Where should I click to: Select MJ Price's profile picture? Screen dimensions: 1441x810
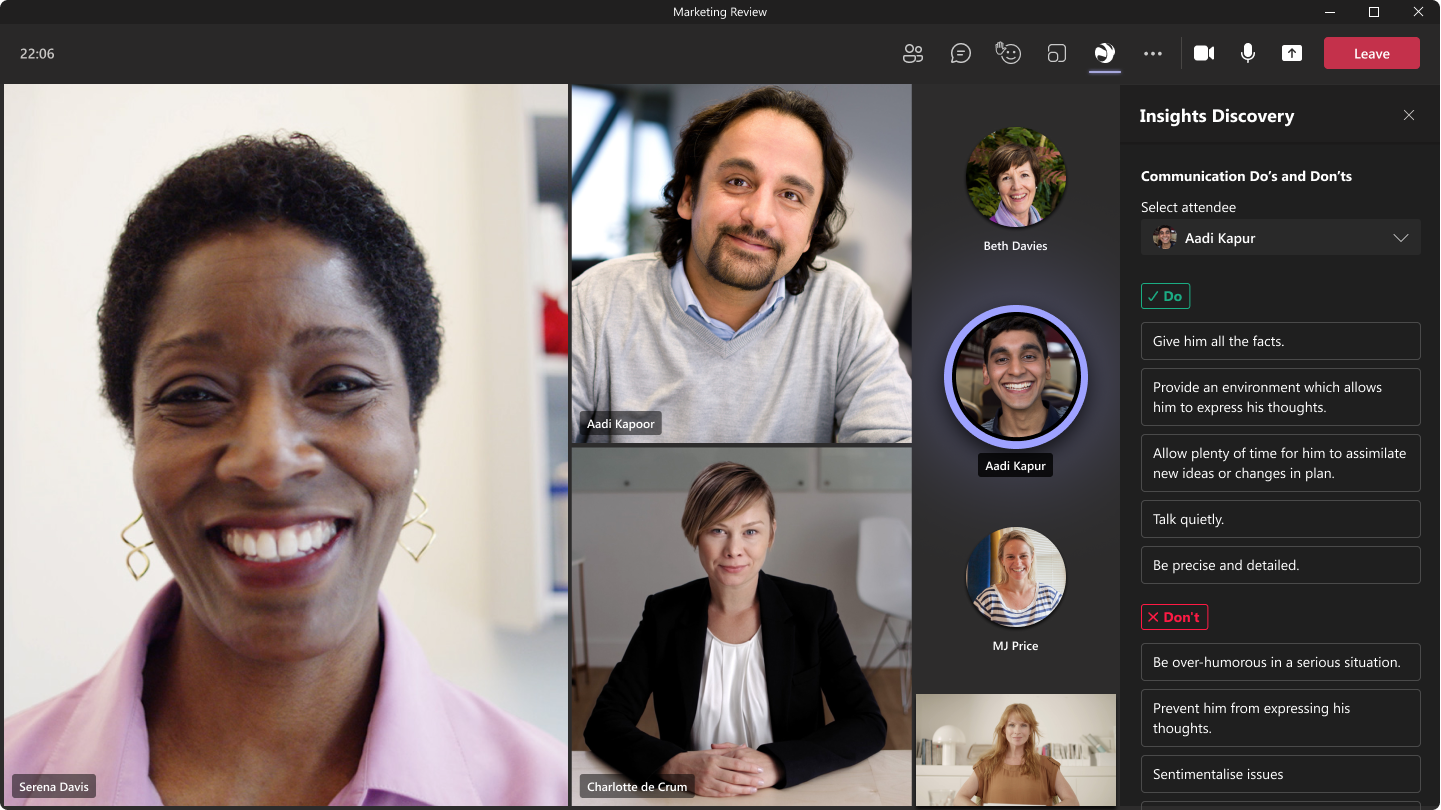(1015, 578)
